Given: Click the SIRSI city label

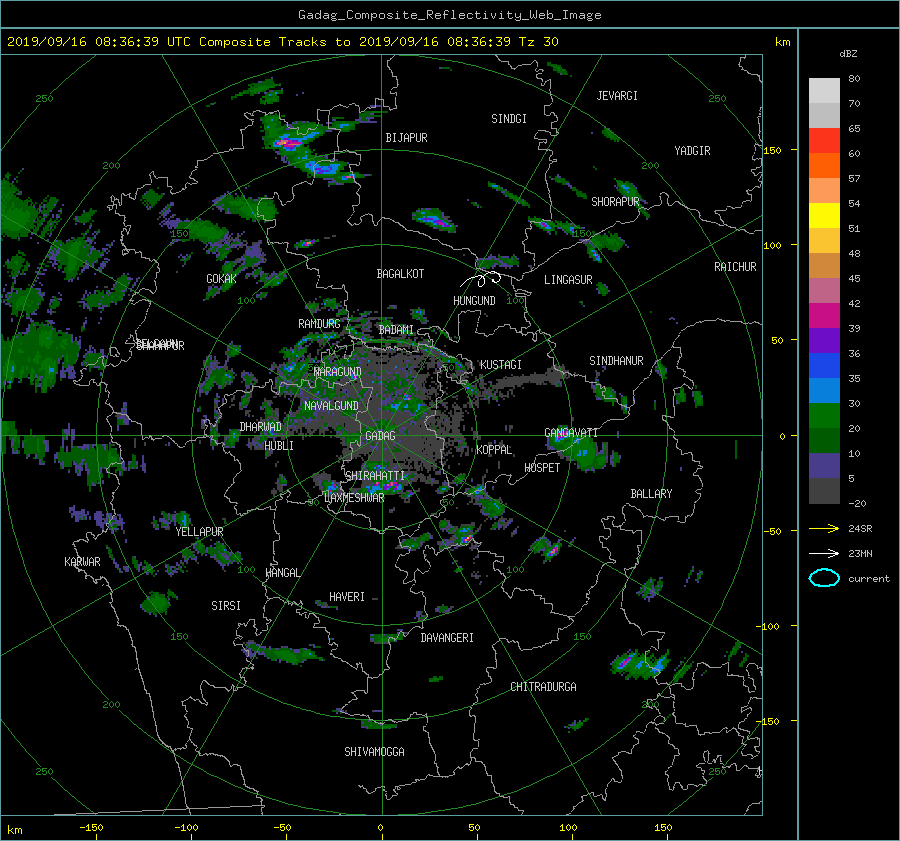Looking at the screenshot, I should click(226, 606).
